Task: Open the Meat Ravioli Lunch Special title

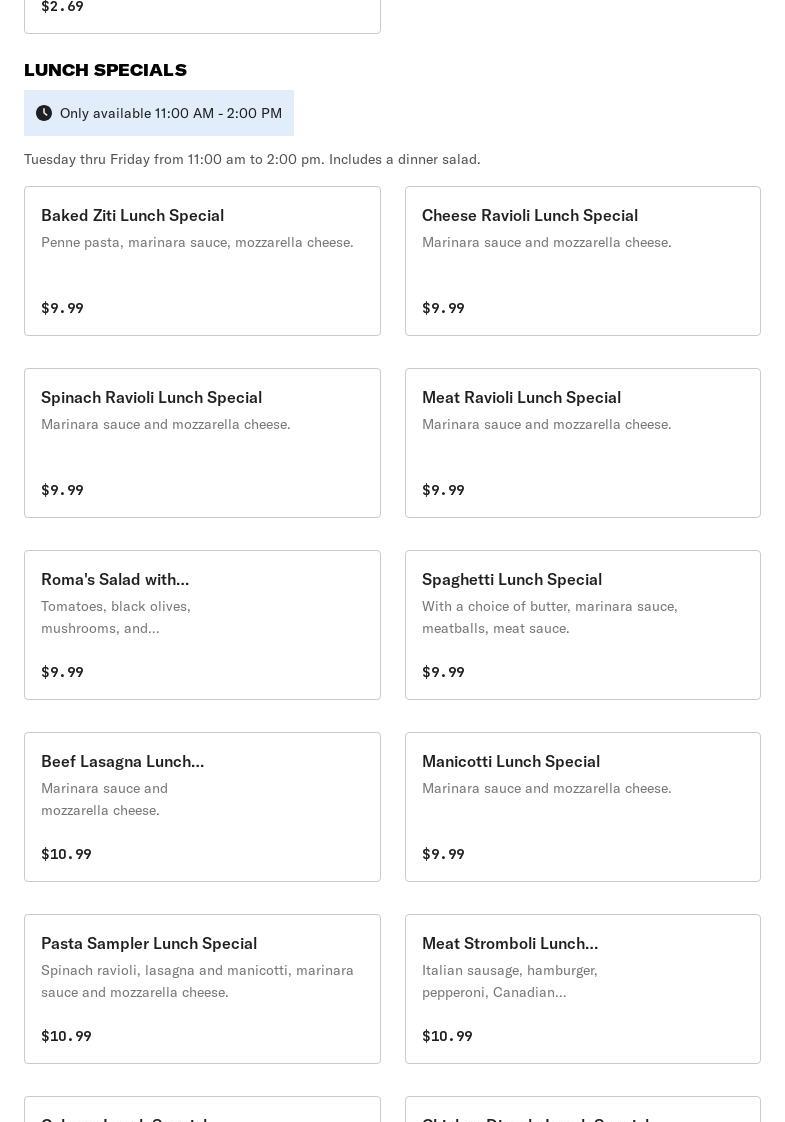Action: tap(521, 397)
